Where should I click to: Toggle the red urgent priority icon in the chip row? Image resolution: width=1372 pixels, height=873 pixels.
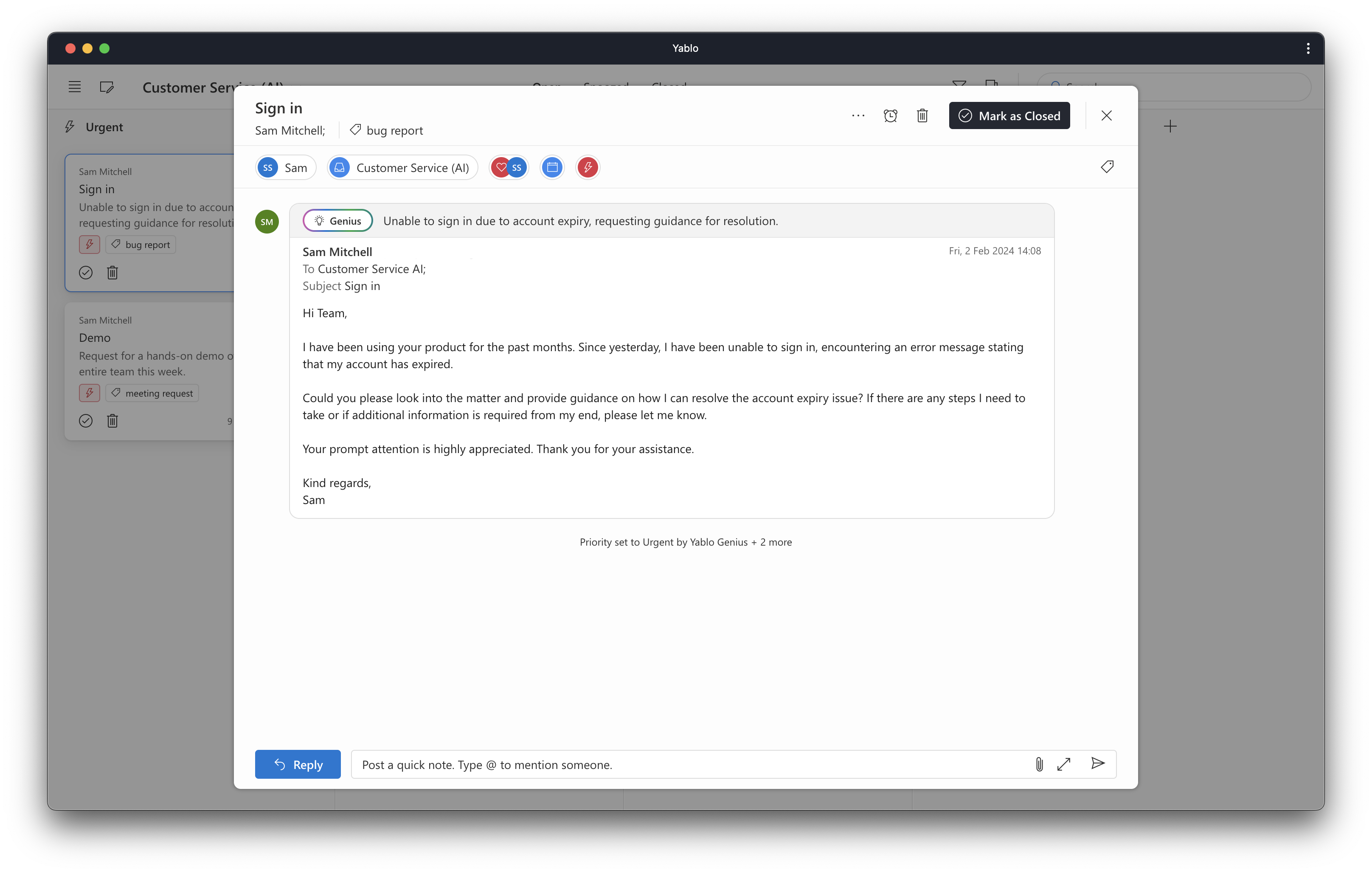click(588, 168)
